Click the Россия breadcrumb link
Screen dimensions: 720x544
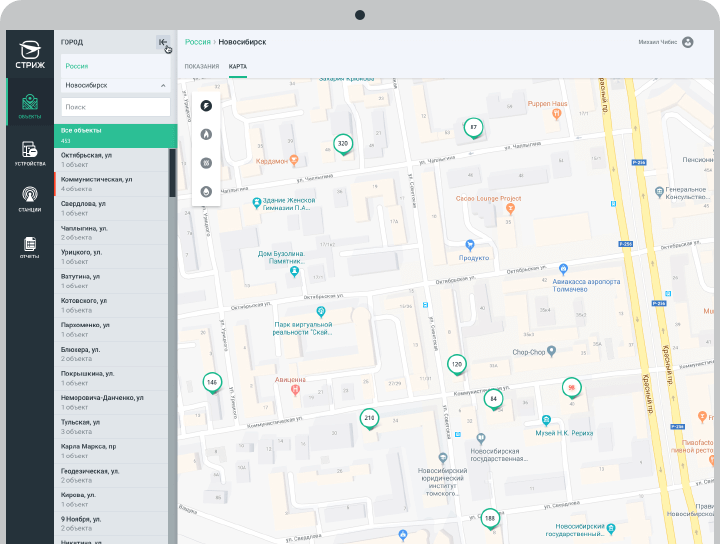197,42
